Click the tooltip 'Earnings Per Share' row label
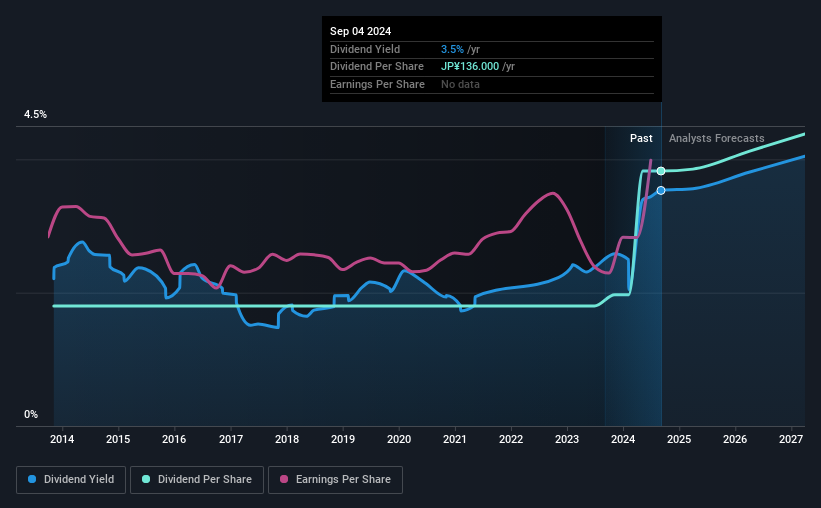Screen dimensions: 821x508 [x=378, y=84]
